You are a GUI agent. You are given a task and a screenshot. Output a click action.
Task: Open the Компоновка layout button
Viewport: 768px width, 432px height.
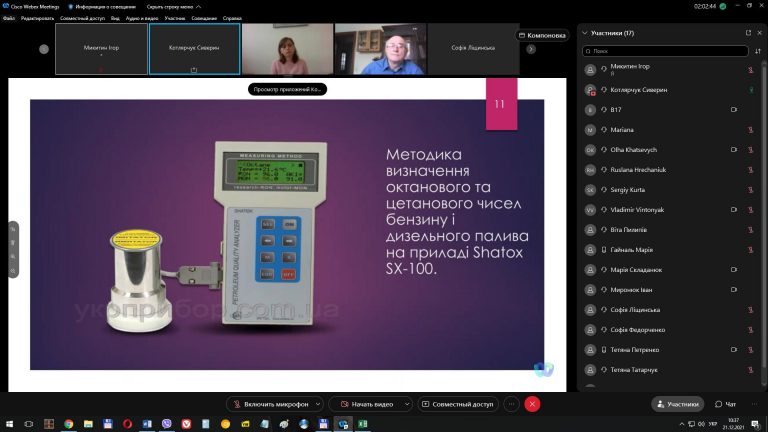click(x=542, y=35)
